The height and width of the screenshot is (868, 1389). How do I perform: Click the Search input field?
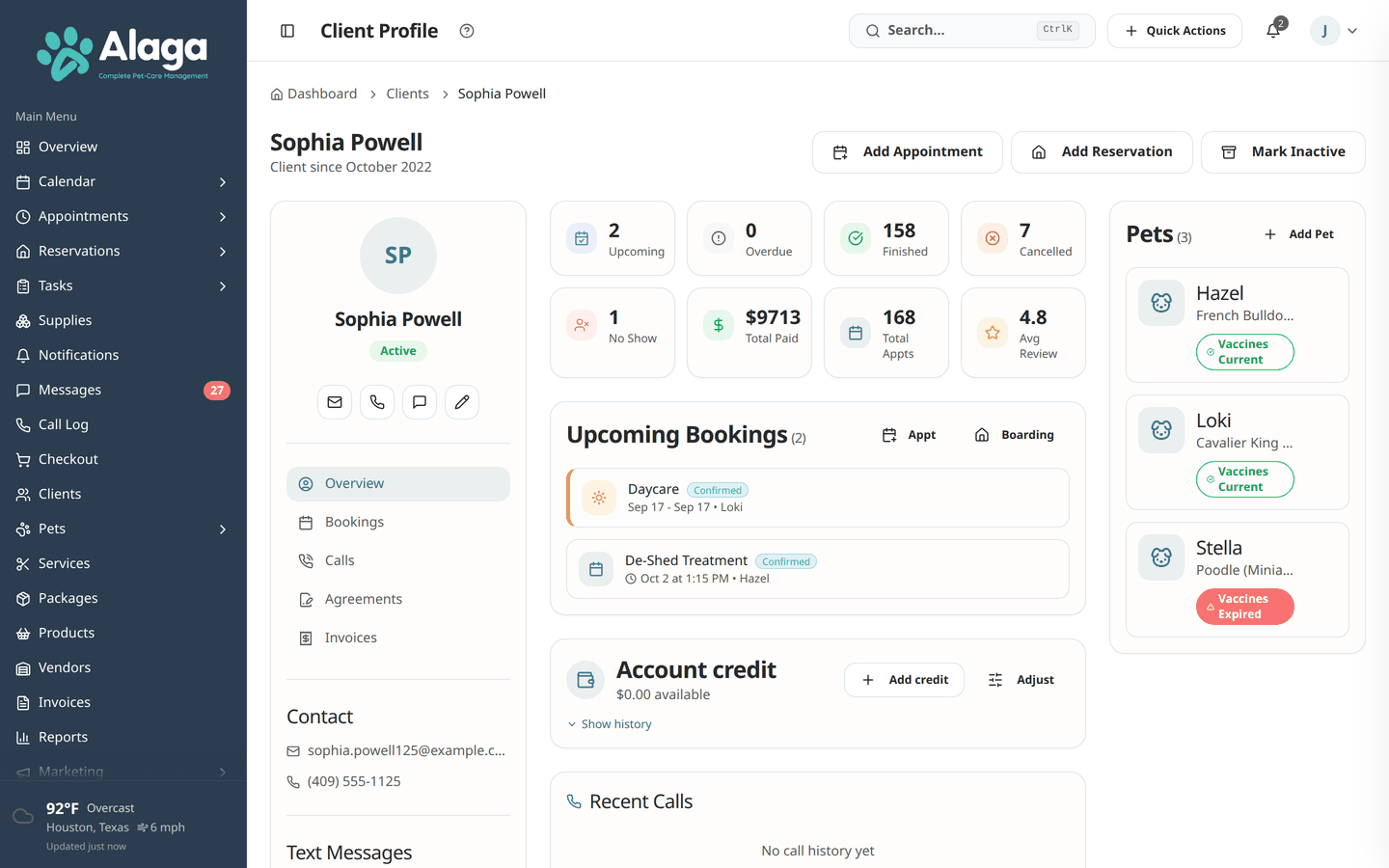tap(972, 31)
